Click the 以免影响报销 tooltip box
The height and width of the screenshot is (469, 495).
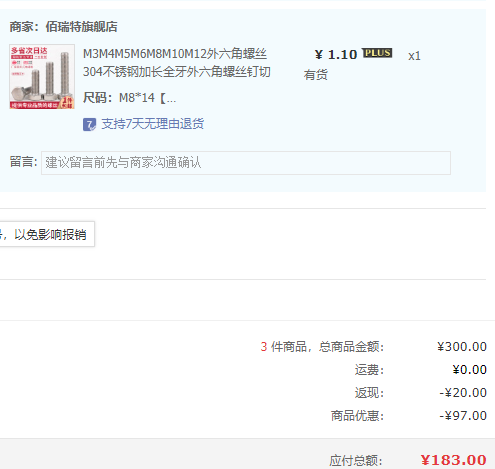coord(47,234)
